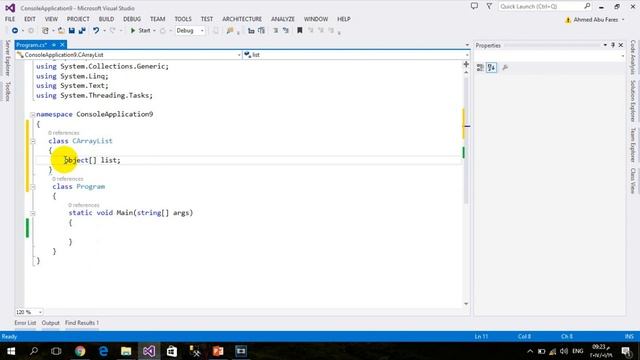640x360 pixels.
Task: Click the 0 references link above Main
Action: tap(84, 205)
